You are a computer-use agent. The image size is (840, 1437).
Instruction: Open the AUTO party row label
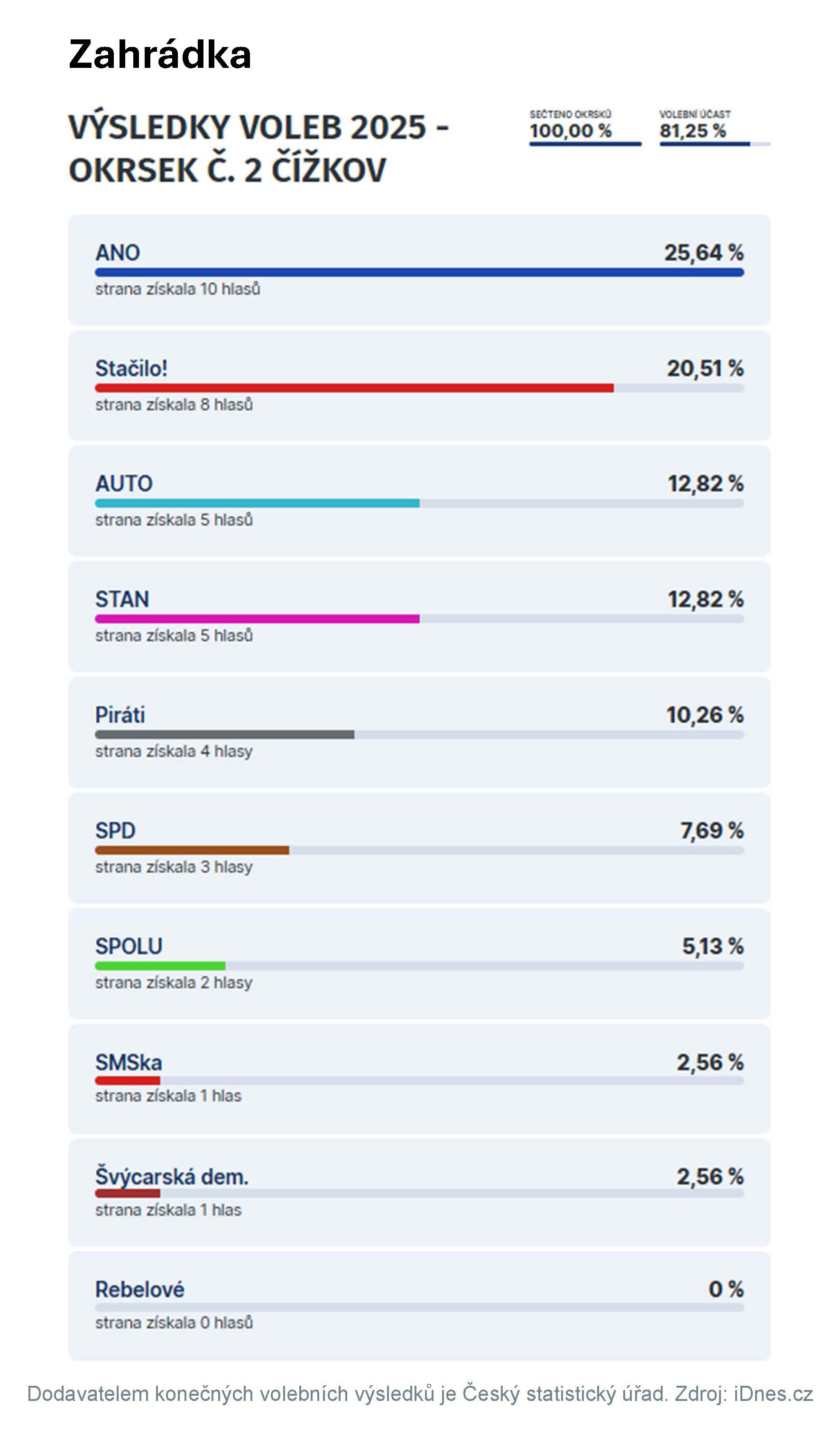(x=124, y=484)
